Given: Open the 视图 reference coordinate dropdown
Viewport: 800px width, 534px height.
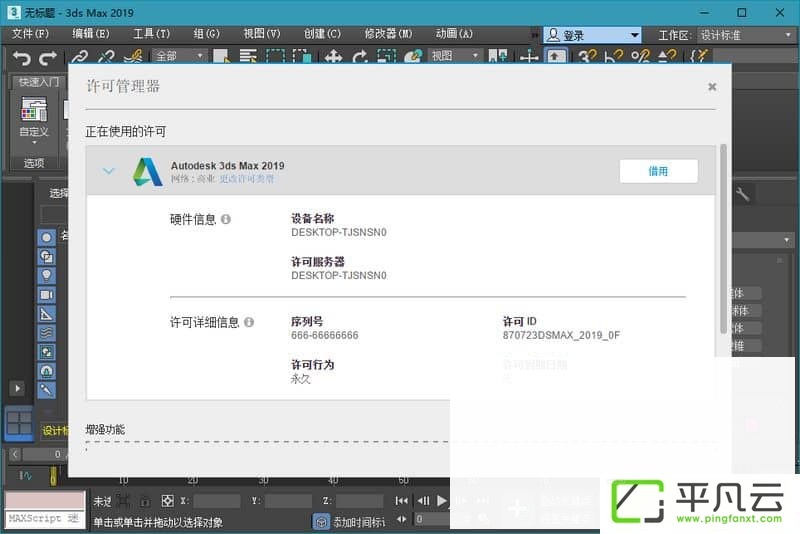Looking at the screenshot, I should click(x=455, y=56).
